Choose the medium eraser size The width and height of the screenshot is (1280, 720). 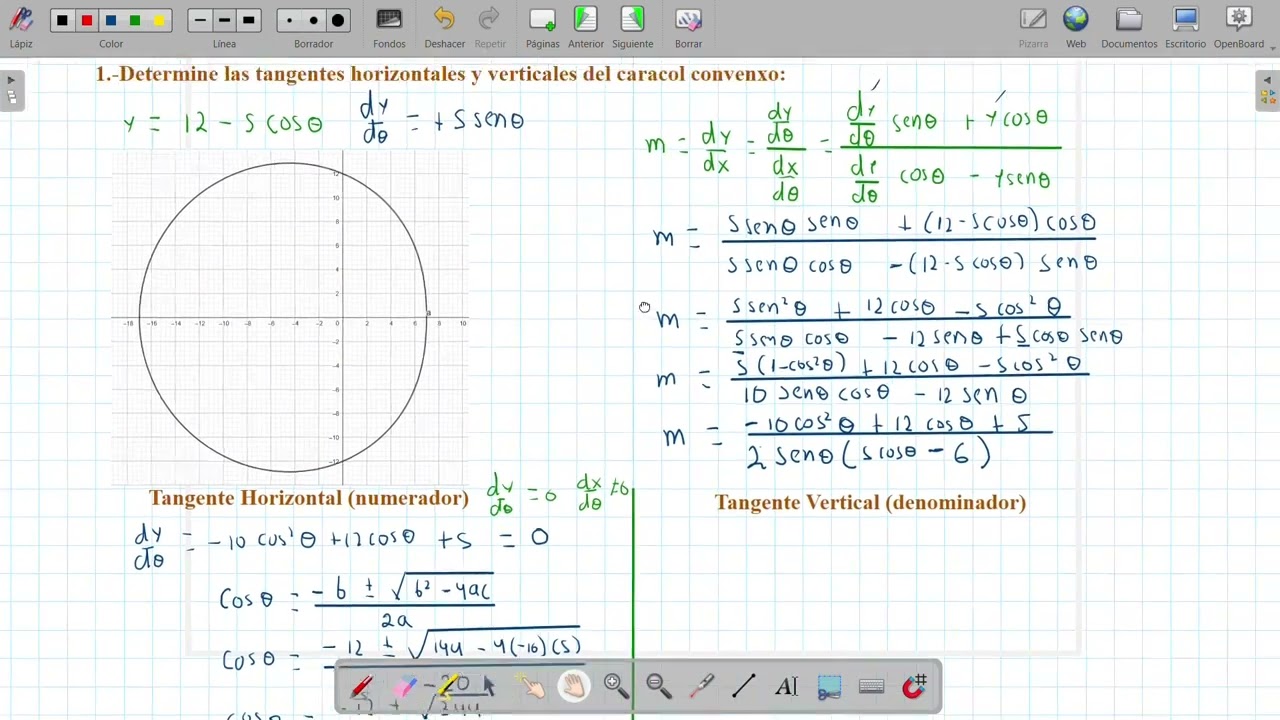(313, 20)
